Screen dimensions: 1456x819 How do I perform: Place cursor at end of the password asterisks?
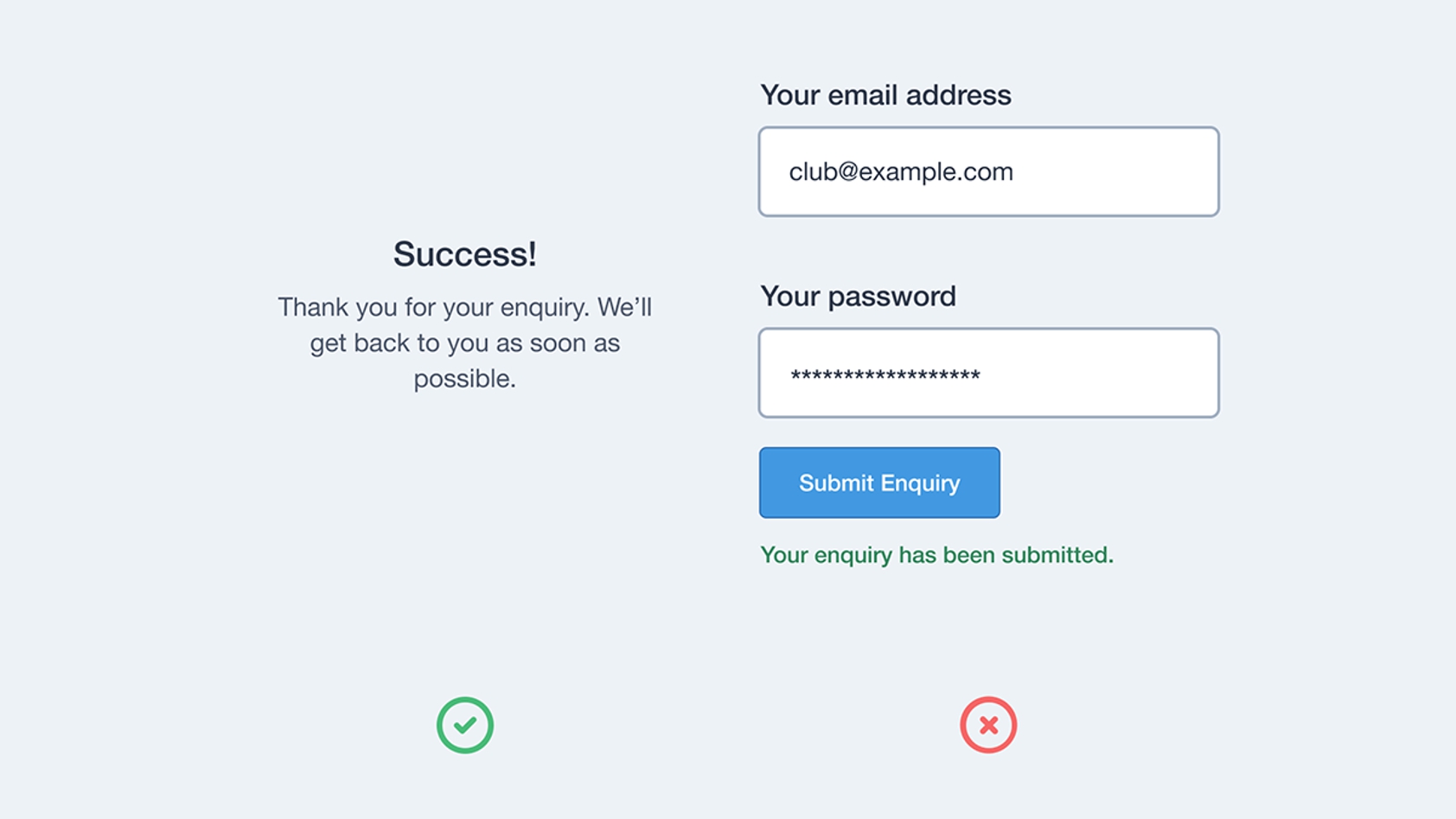982,375
